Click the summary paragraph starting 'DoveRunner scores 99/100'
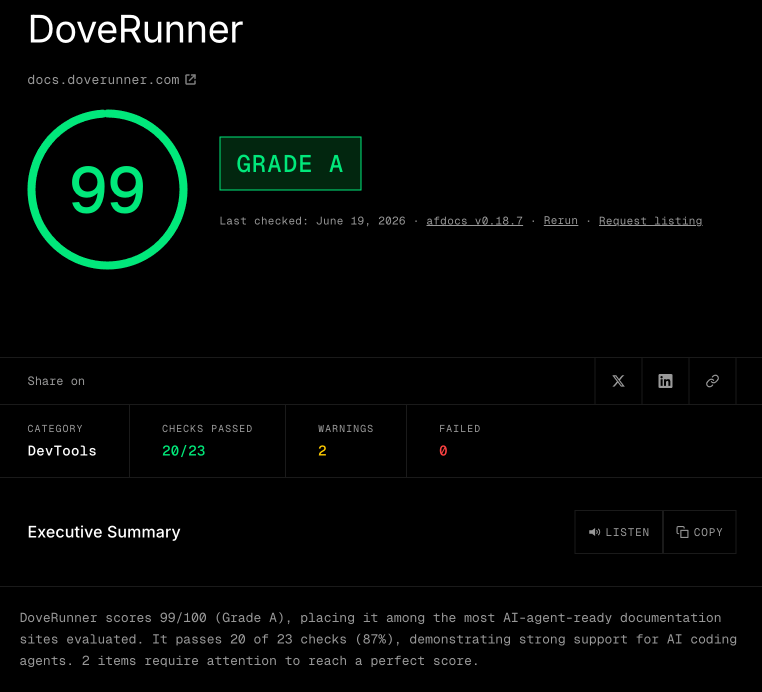Screen dimensions: 762x692 pyautogui.click(x=378, y=640)
